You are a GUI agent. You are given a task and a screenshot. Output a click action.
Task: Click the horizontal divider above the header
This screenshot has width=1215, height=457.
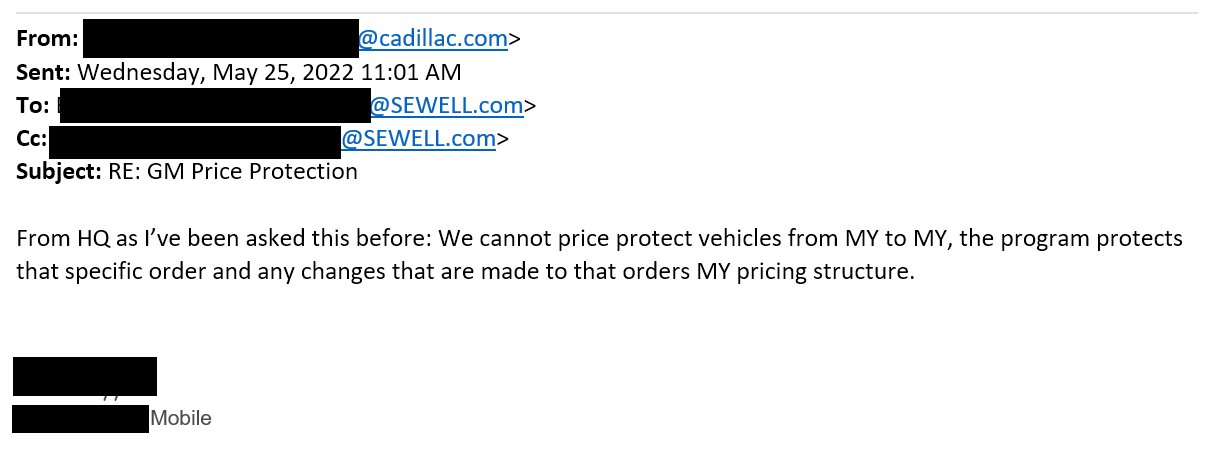point(607,13)
